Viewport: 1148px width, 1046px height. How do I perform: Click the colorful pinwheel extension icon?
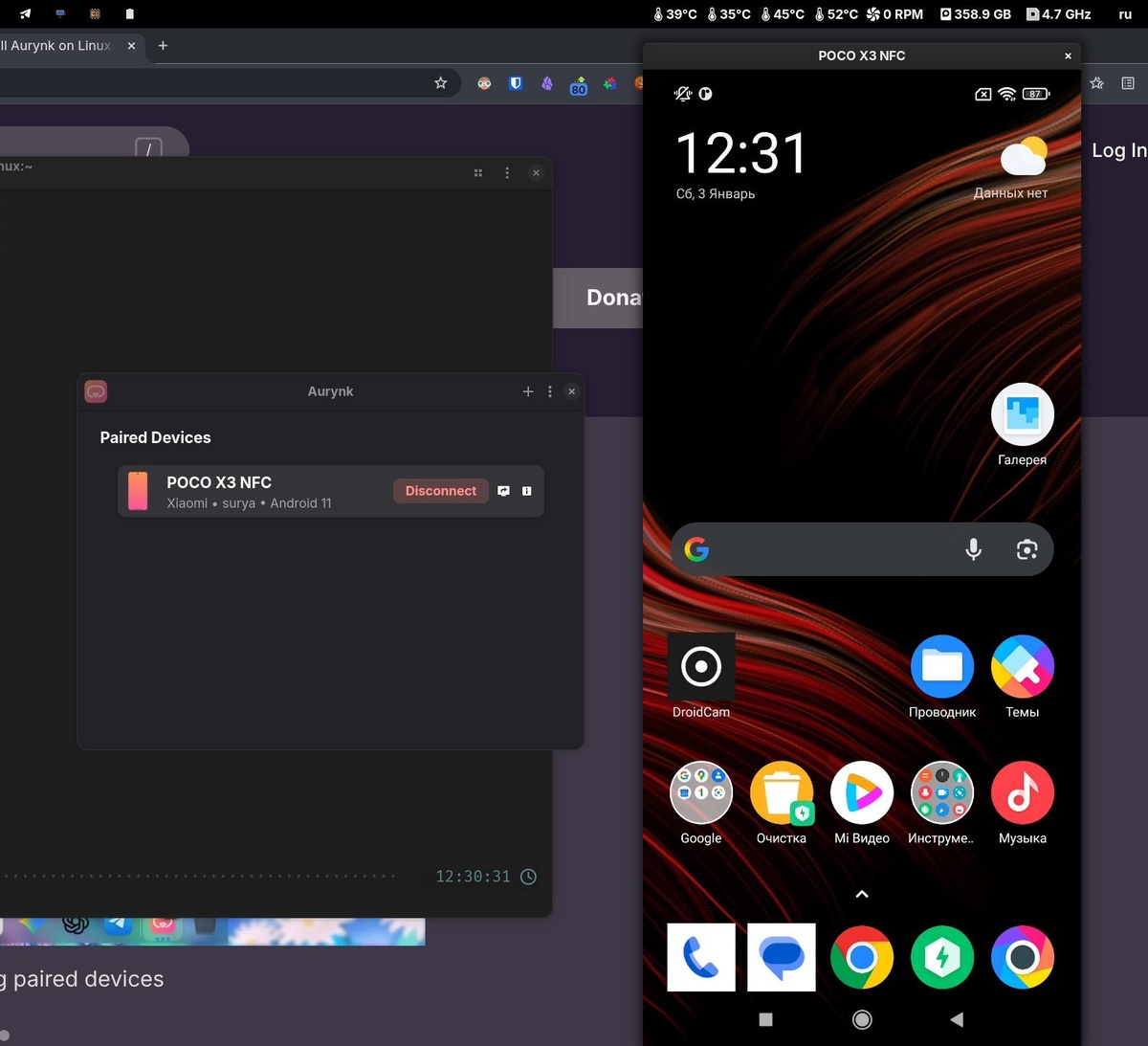pyautogui.click(x=609, y=83)
